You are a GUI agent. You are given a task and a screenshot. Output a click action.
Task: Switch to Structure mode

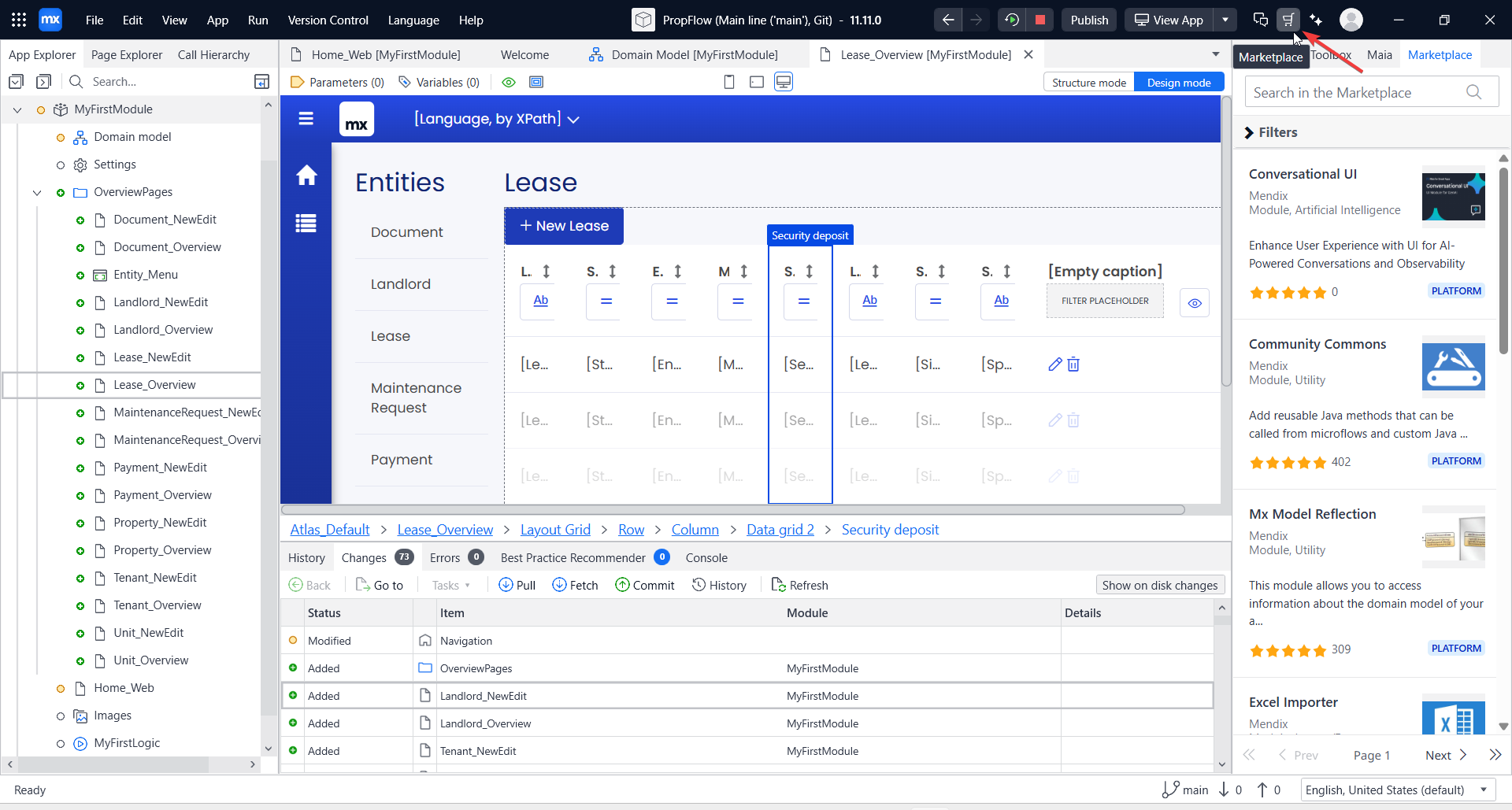click(x=1089, y=83)
